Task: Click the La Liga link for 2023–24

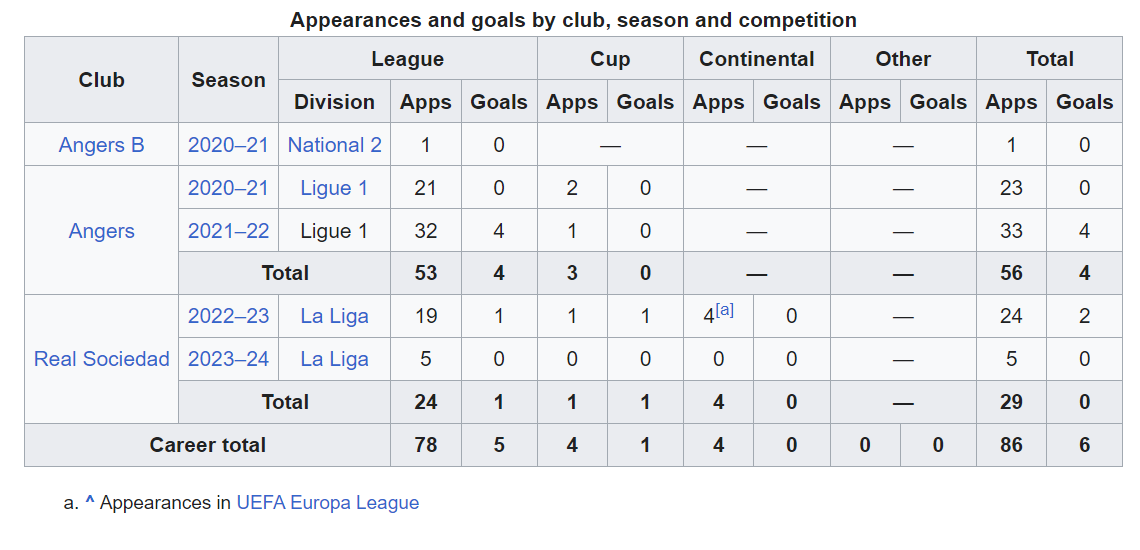Action: [x=334, y=359]
